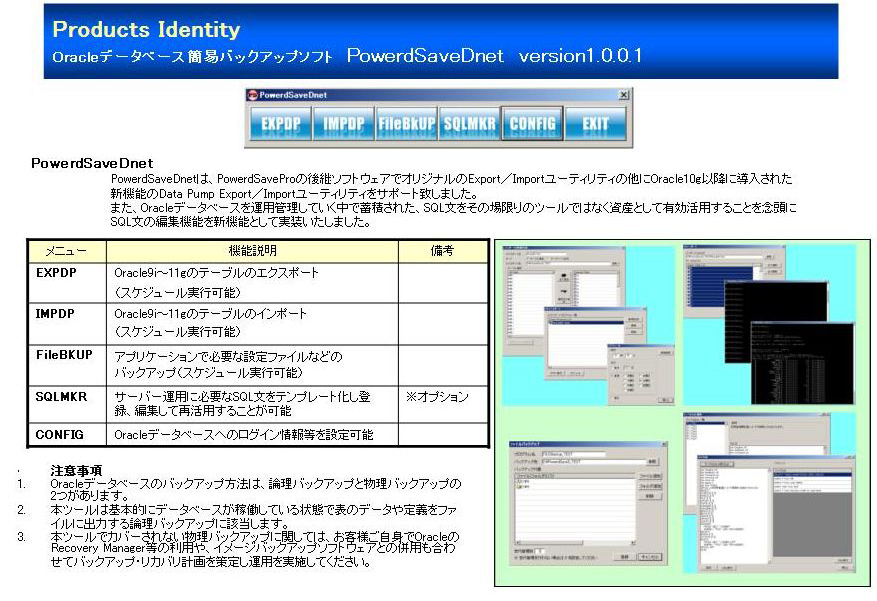
Task: Click "Oracle9i～11gのテーブルのエクスポート" description text
Action: click(216, 273)
